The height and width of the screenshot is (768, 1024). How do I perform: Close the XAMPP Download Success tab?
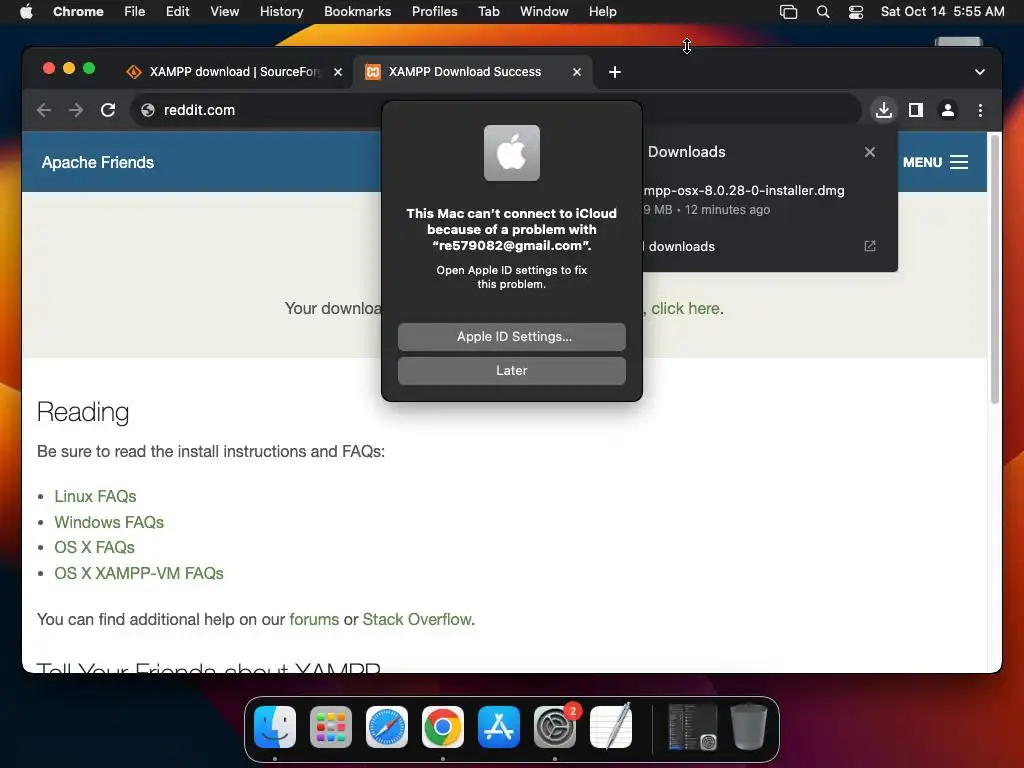(x=577, y=72)
